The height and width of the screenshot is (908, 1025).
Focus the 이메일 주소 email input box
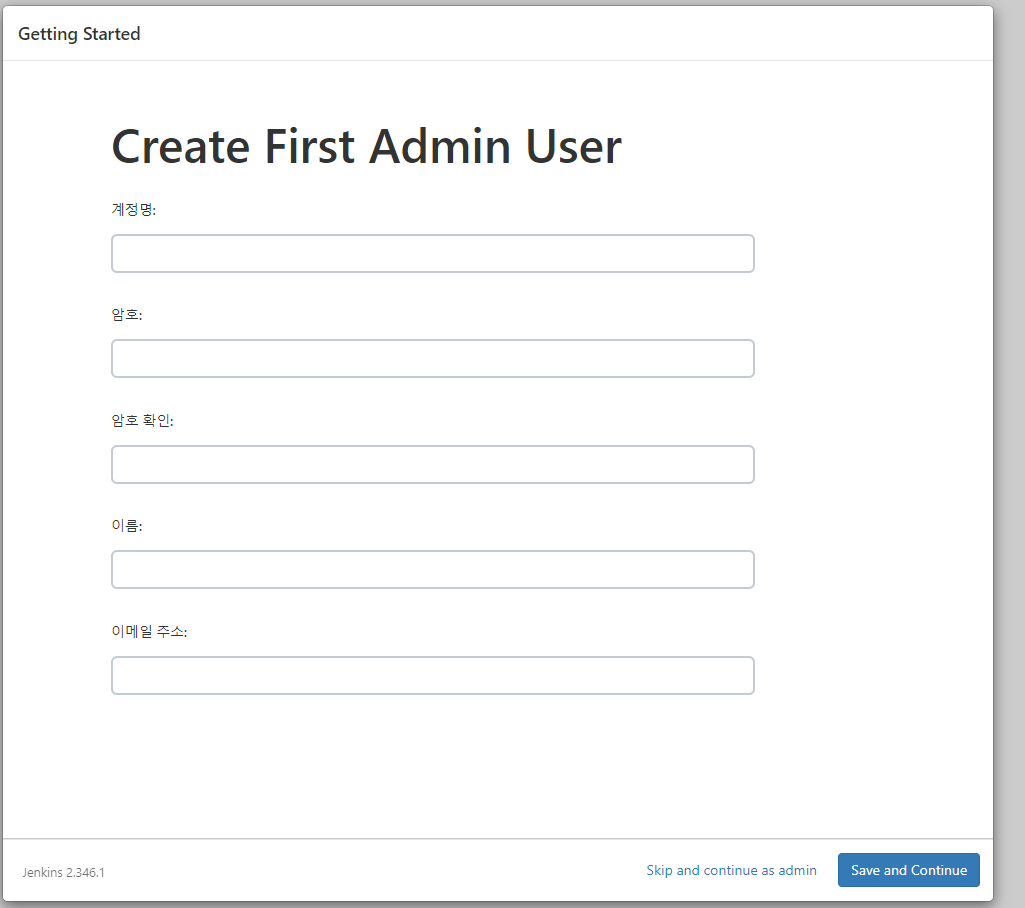[x=432, y=675]
